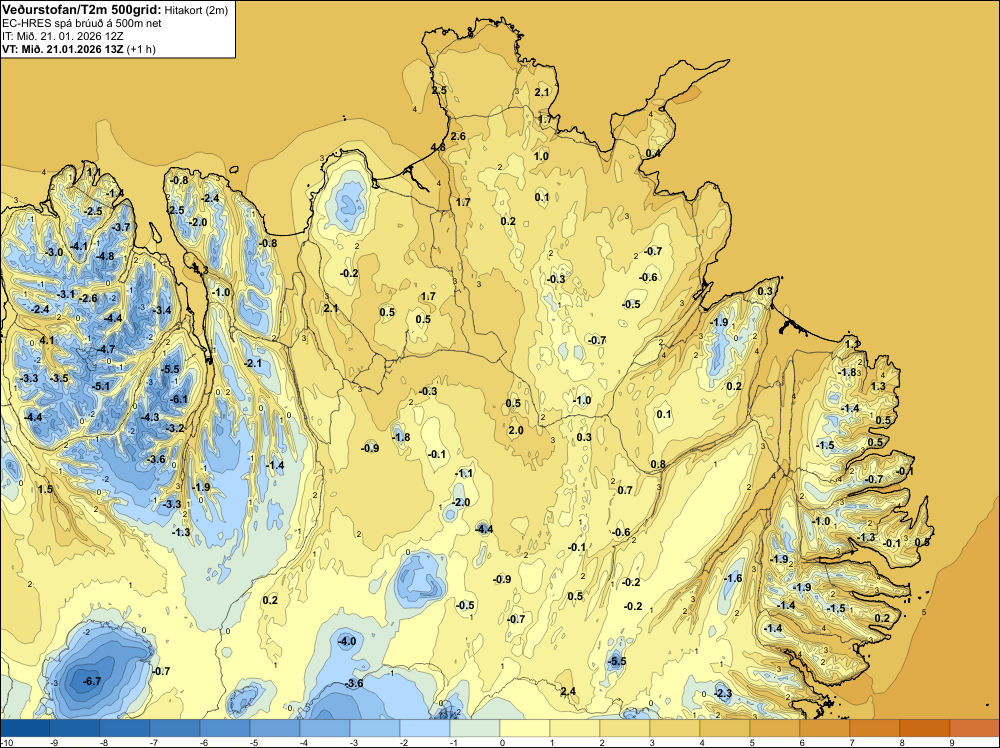Viewport: 1000px width, 748px height.
Task: Click the 1.5 temperature value at the left edge
Action: tap(45, 490)
